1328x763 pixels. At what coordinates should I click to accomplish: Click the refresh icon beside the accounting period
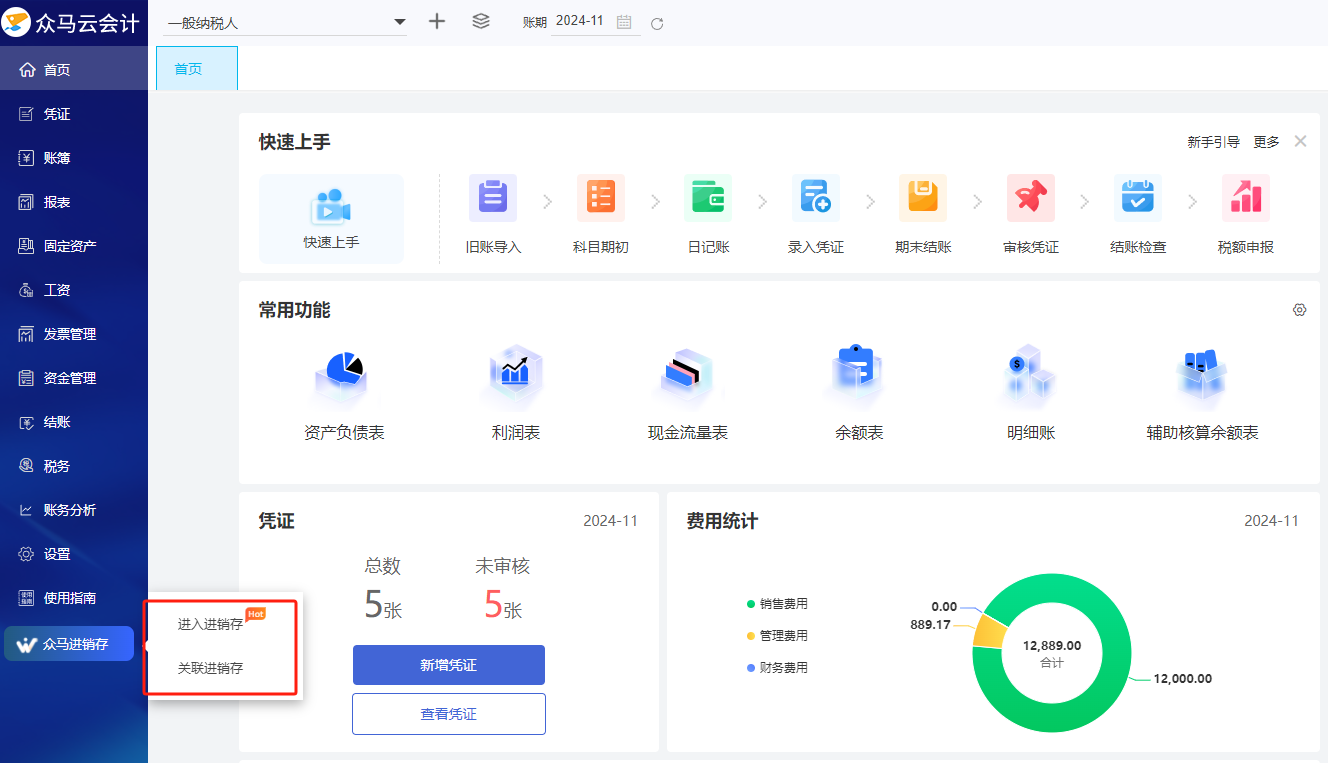657,23
